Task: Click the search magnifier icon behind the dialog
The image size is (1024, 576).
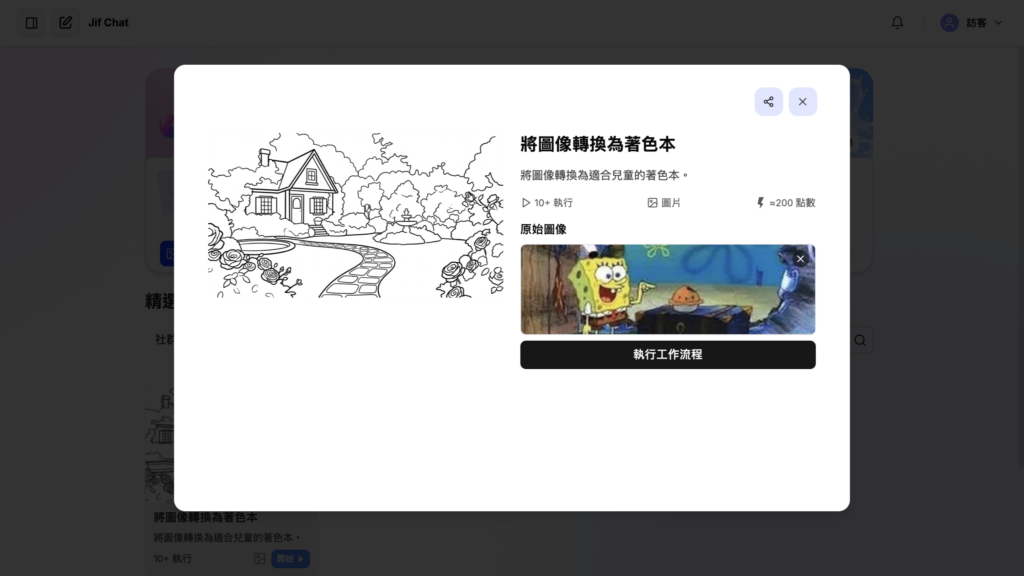Action: pyautogui.click(x=860, y=340)
